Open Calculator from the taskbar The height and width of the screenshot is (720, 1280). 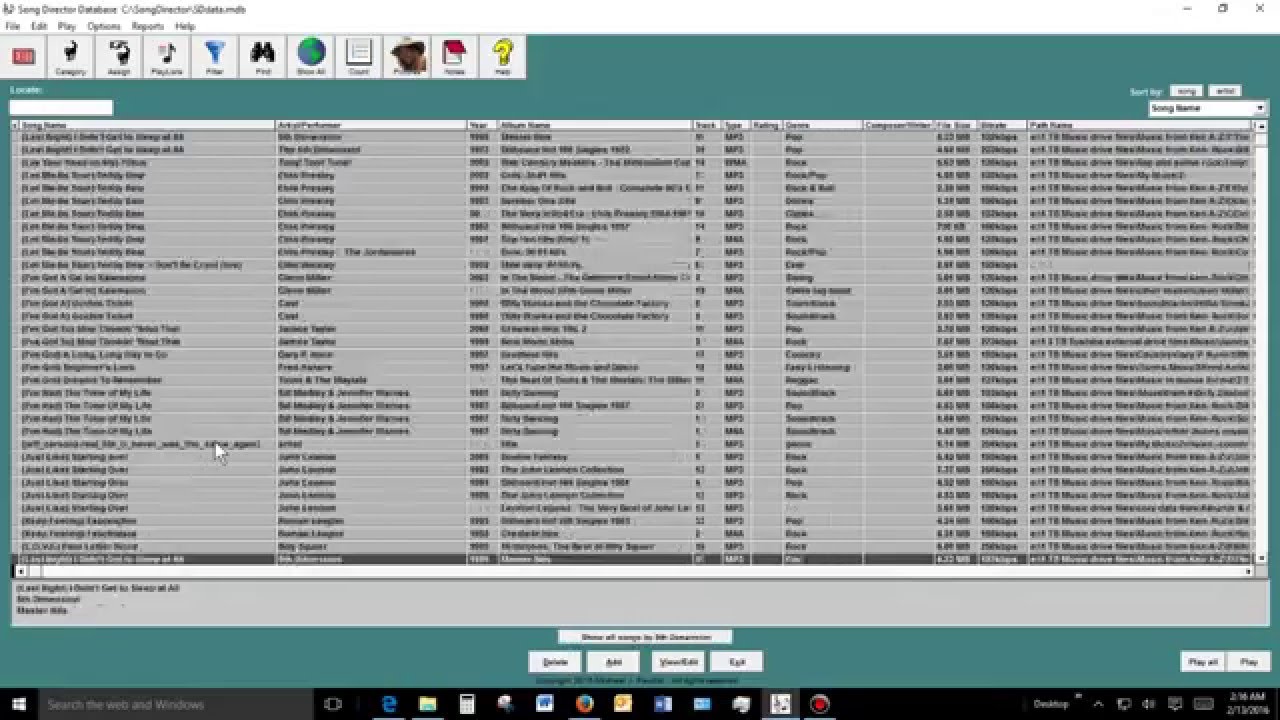coord(467,704)
